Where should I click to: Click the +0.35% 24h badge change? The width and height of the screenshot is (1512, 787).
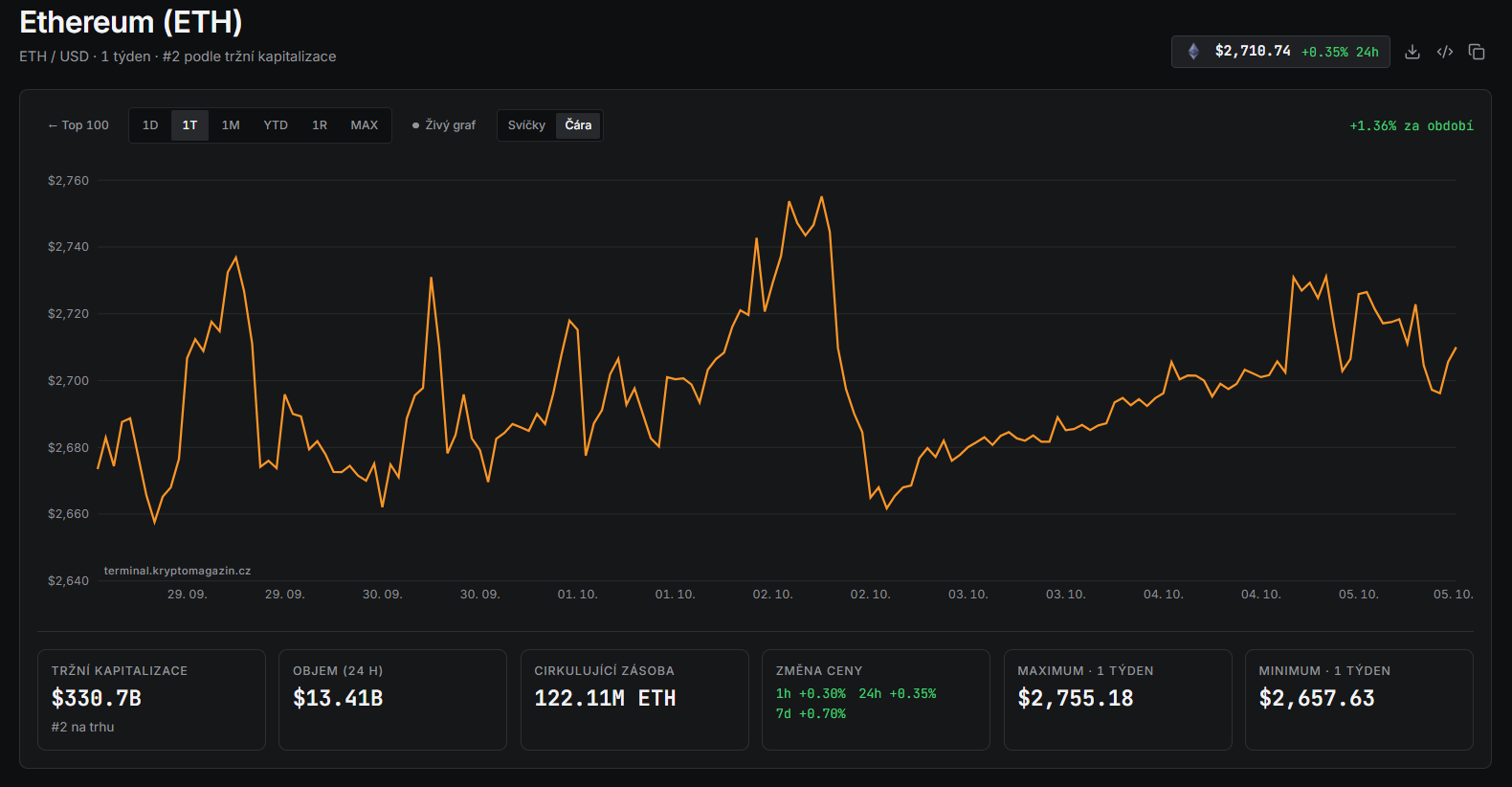(1340, 52)
